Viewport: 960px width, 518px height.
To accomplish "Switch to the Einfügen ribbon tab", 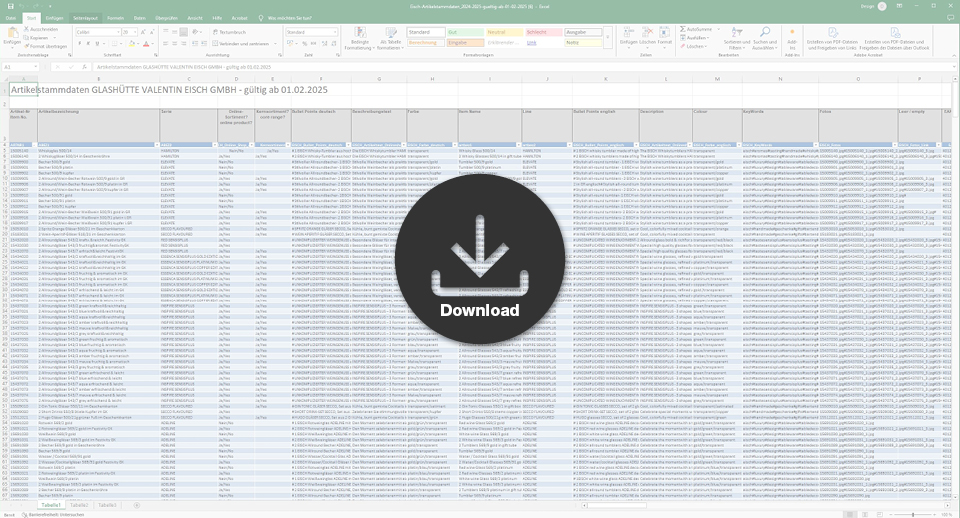I will click(54, 18).
